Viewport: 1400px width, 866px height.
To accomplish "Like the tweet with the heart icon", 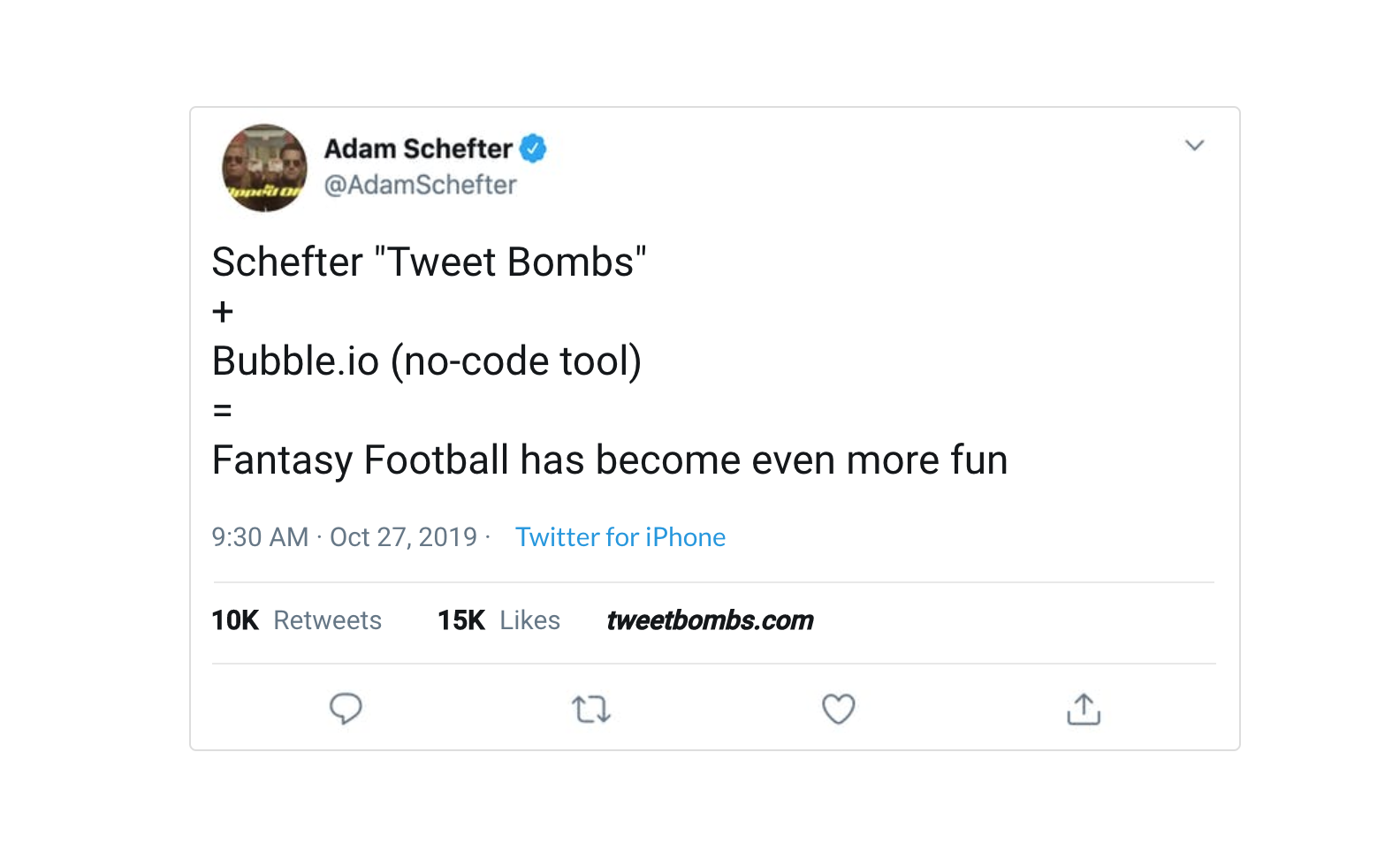I will pos(838,709).
